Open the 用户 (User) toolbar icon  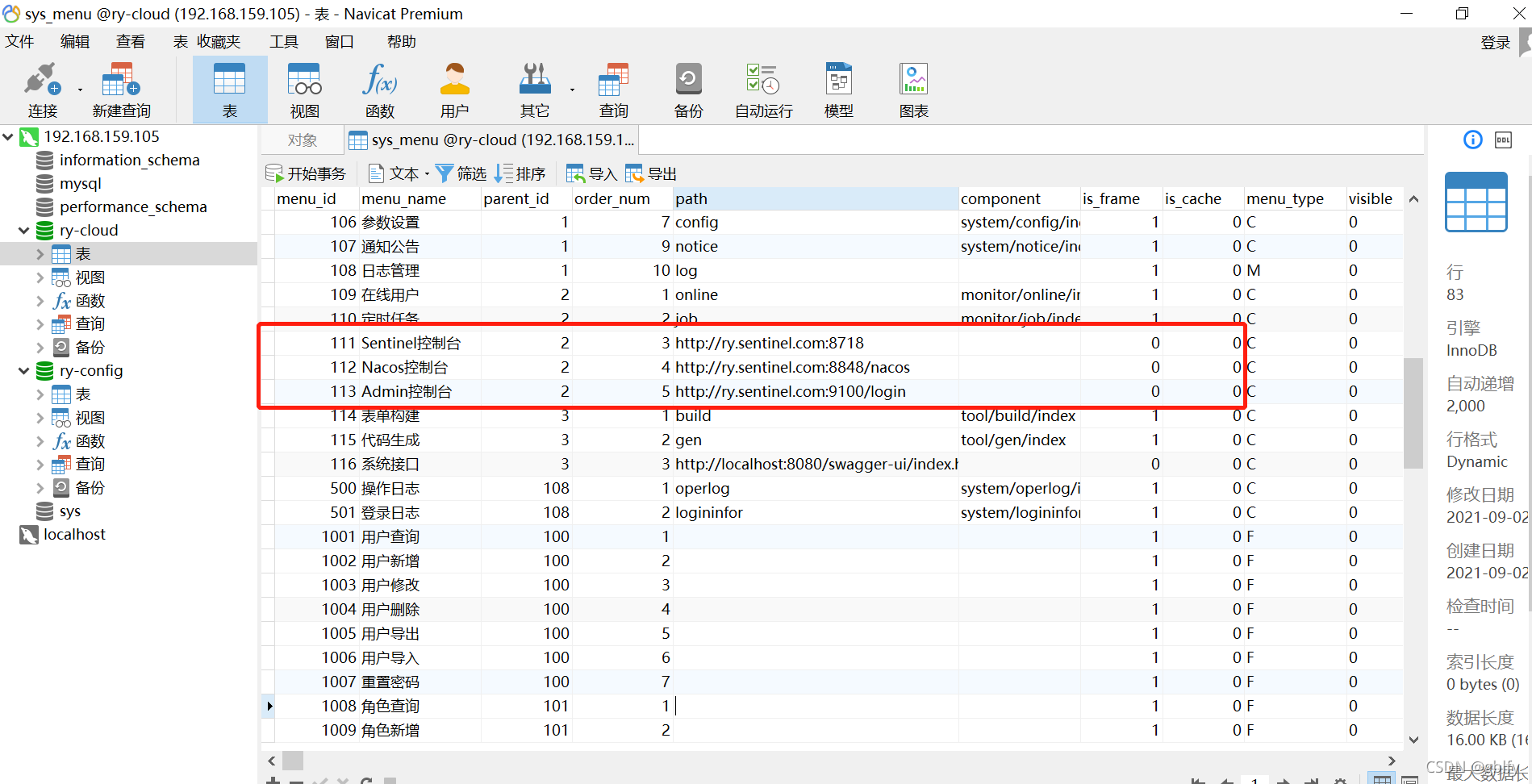tap(454, 90)
